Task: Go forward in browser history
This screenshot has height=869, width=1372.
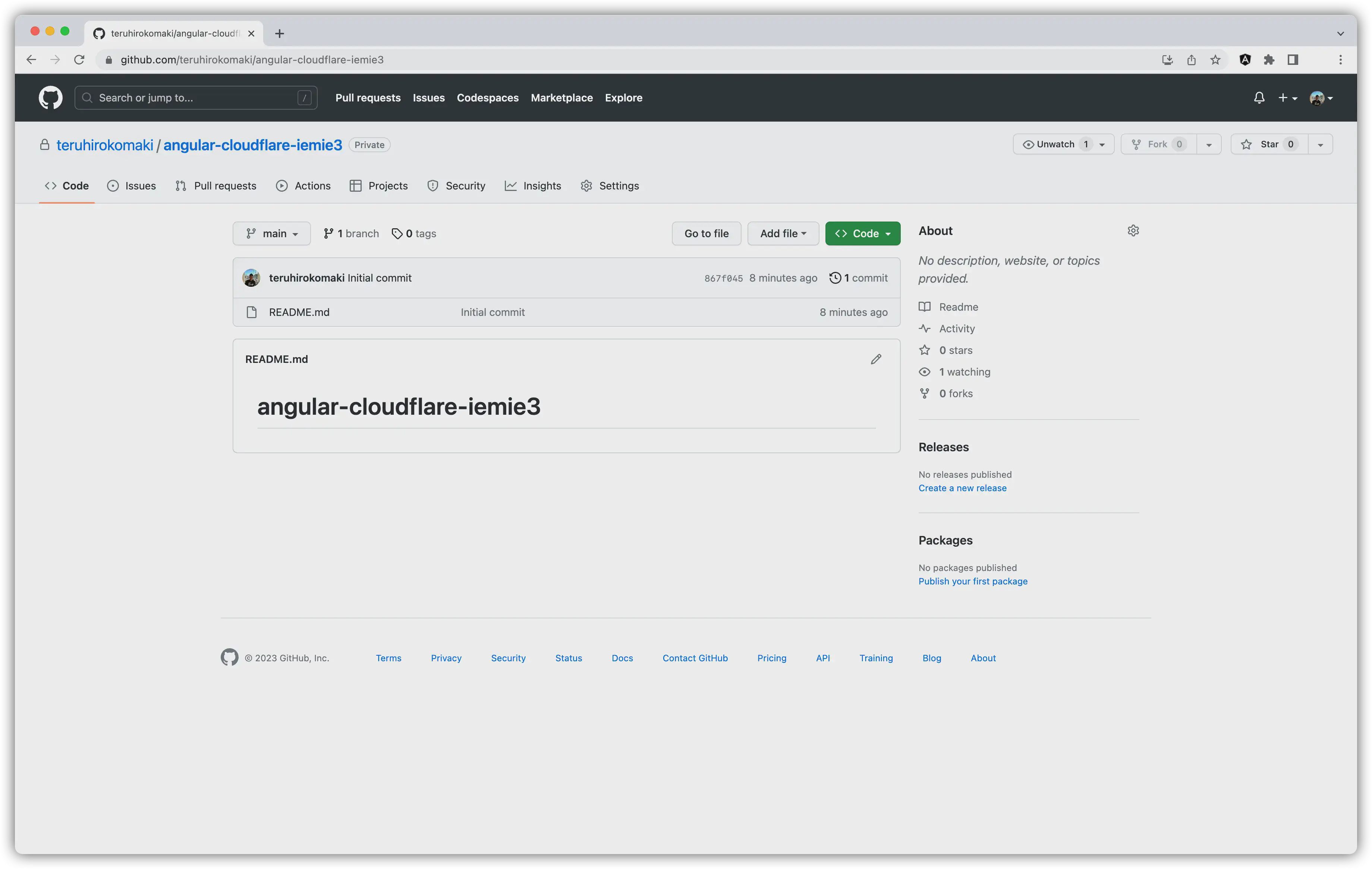Action: coord(55,59)
